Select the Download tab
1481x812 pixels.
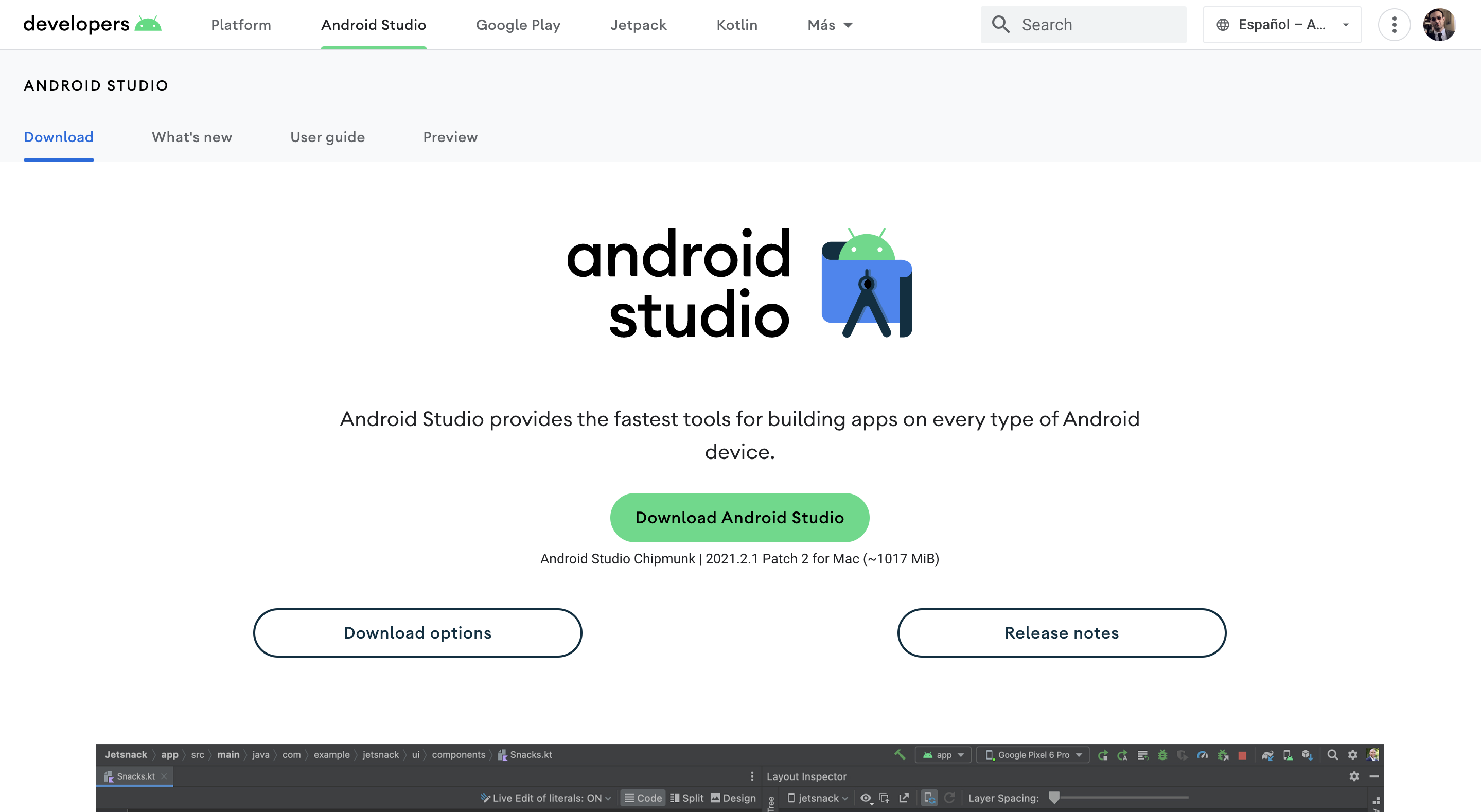[x=59, y=137]
